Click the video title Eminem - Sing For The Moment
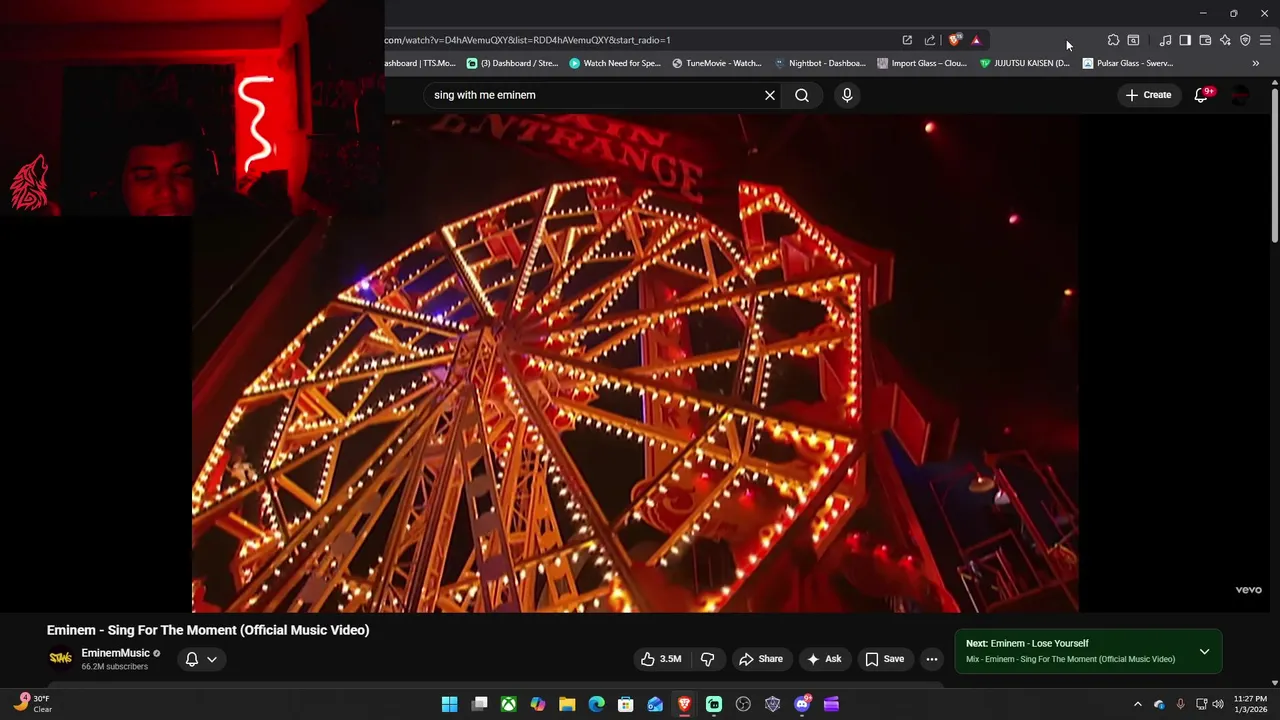 [208, 630]
